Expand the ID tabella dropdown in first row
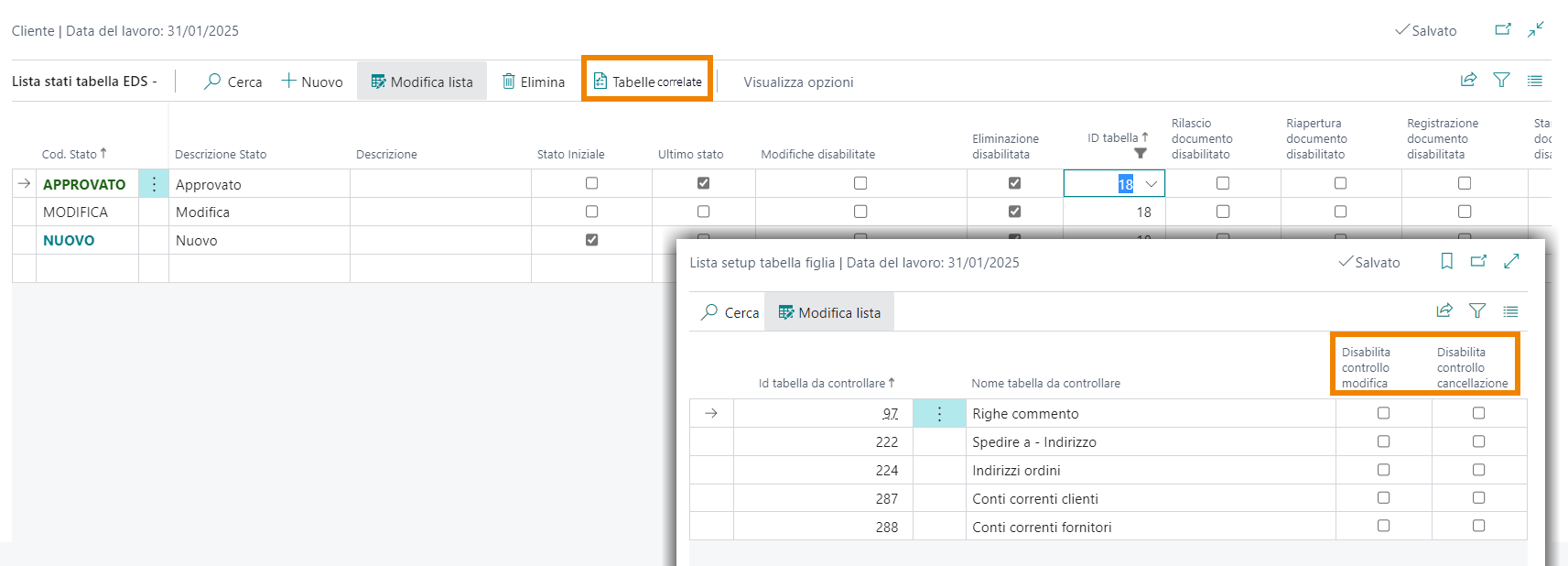 (x=1152, y=184)
